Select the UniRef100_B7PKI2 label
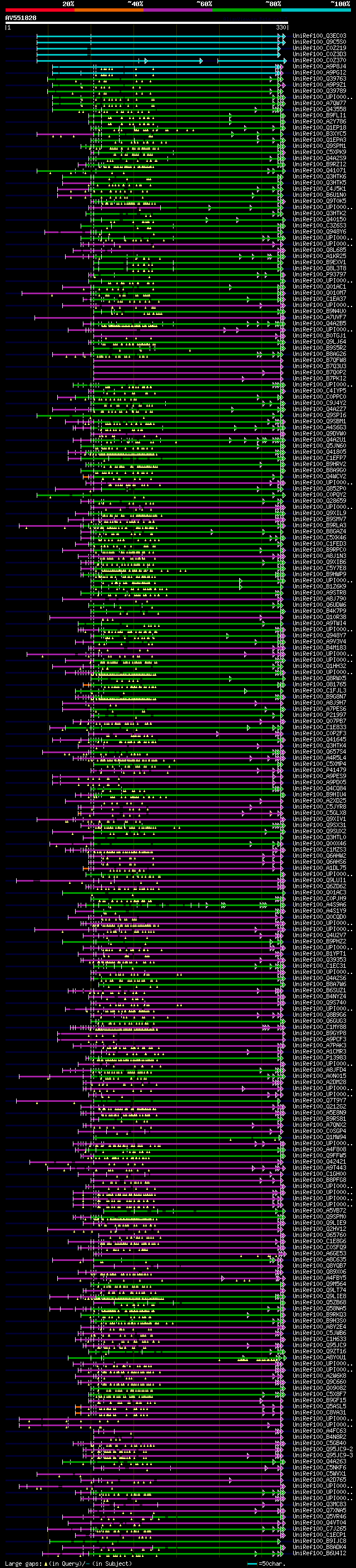This screenshot has height=1568, width=356. pos(319,379)
